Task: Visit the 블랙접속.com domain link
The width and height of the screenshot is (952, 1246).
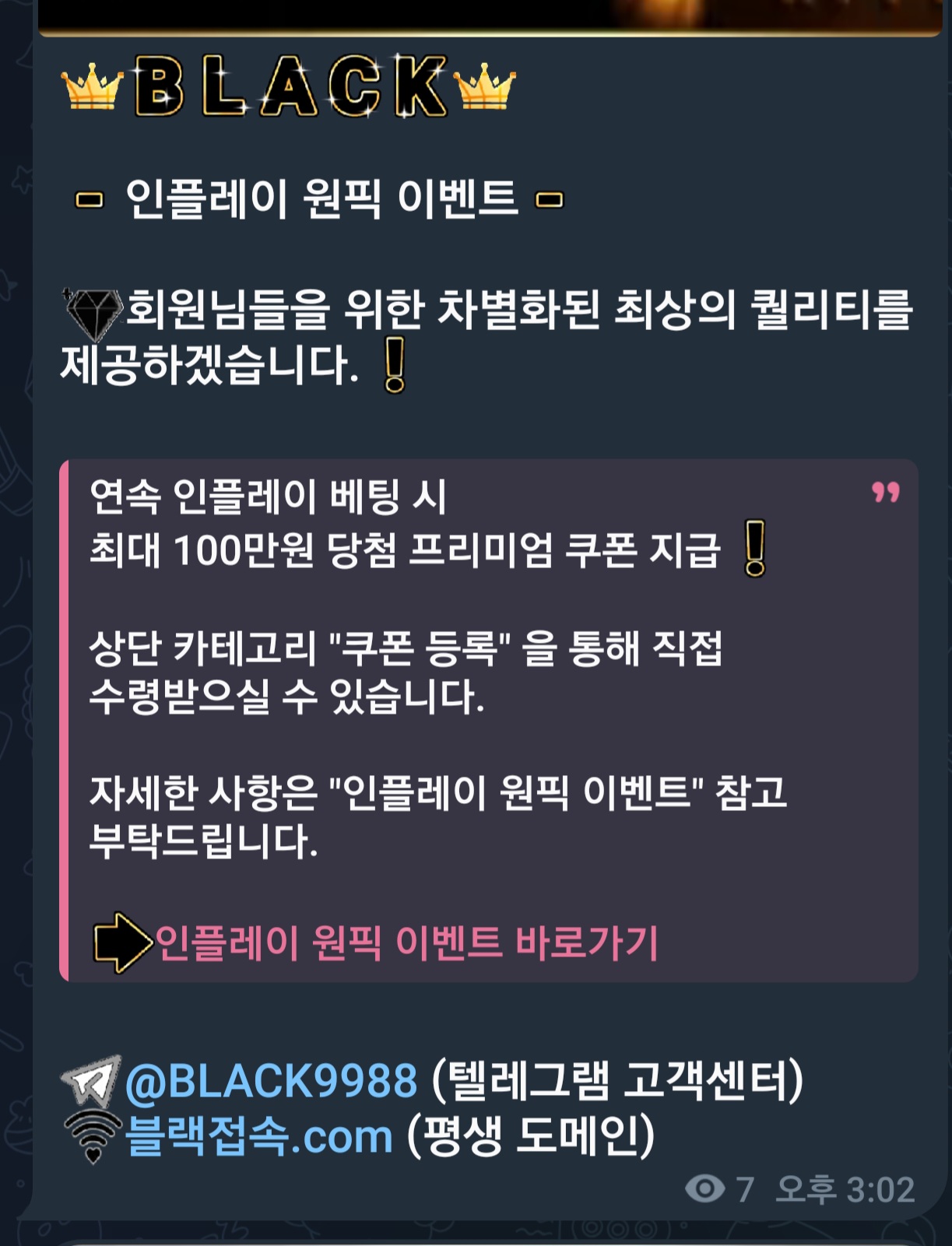Action: pyautogui.click(x=259, y=1136)
